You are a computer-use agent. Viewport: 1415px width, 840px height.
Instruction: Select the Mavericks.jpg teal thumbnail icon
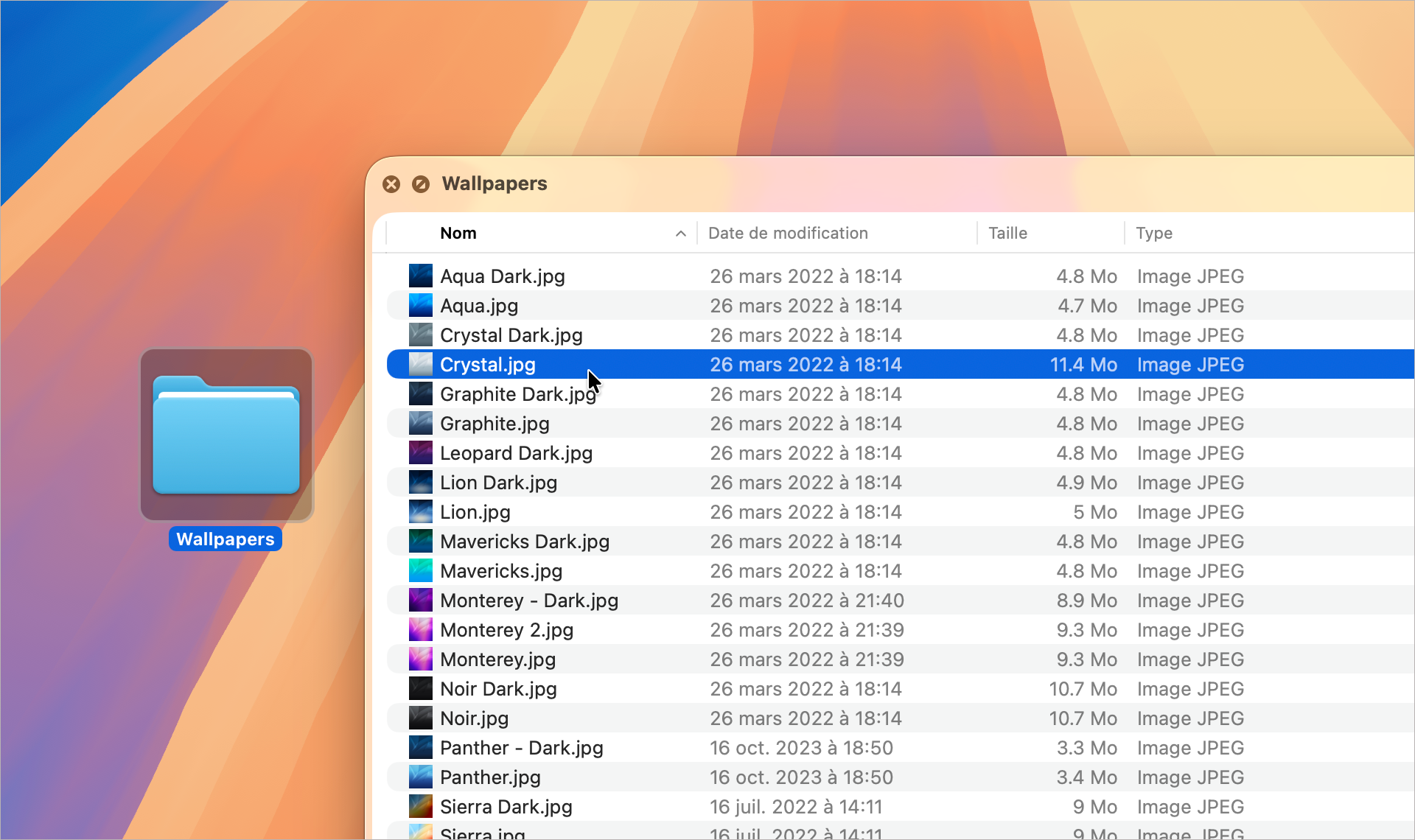click(x=421, y=571)
